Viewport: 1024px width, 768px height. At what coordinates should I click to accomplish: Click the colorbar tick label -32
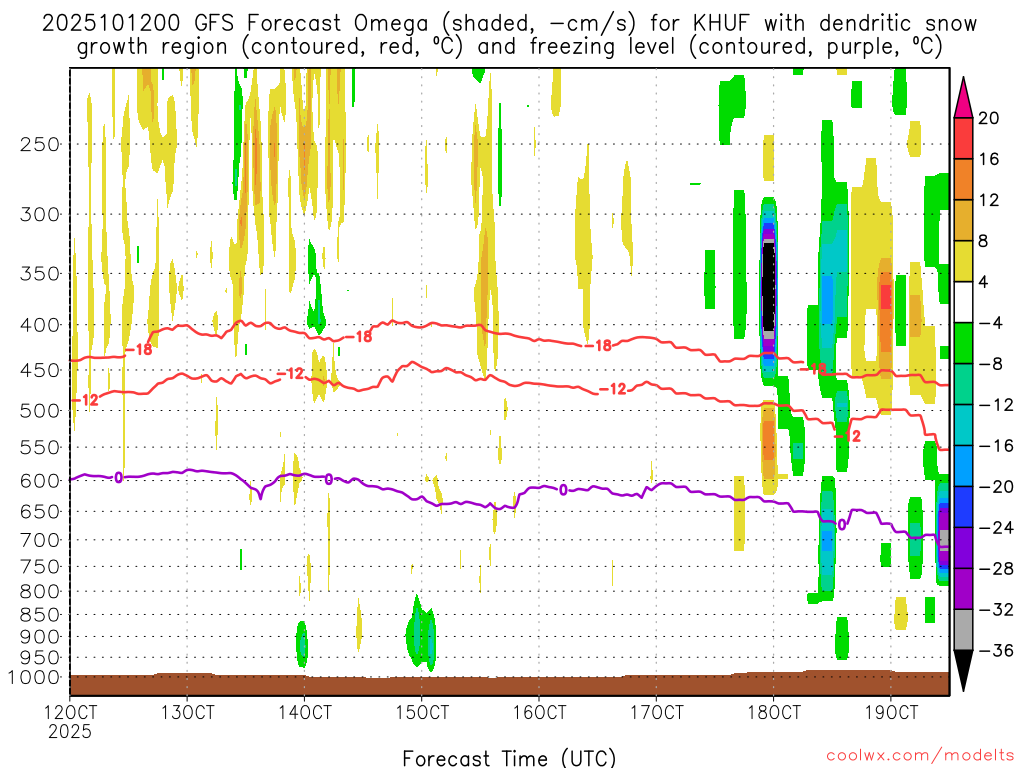[x=996, y=609]
